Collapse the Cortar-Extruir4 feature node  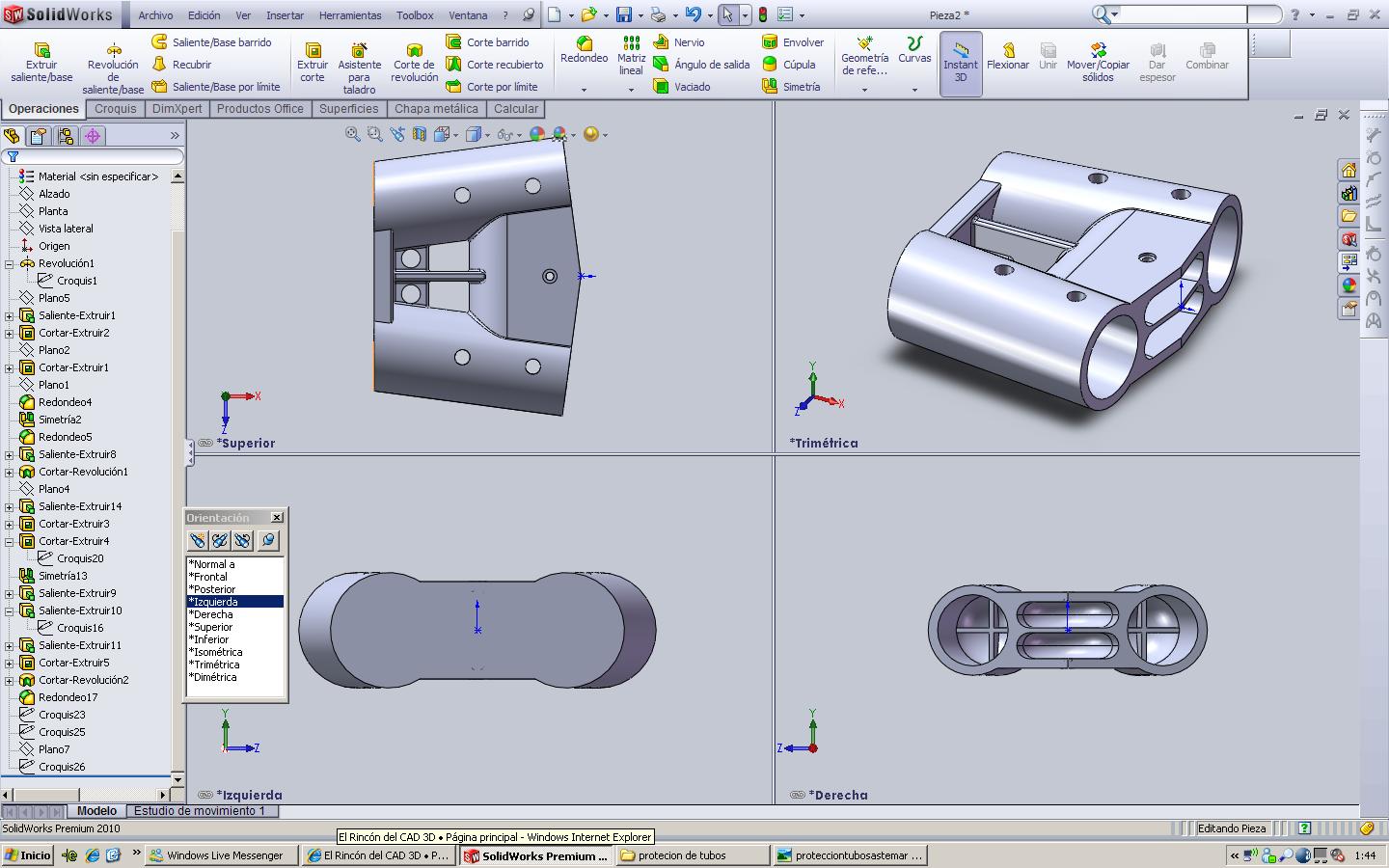click(x=10, y=541)
